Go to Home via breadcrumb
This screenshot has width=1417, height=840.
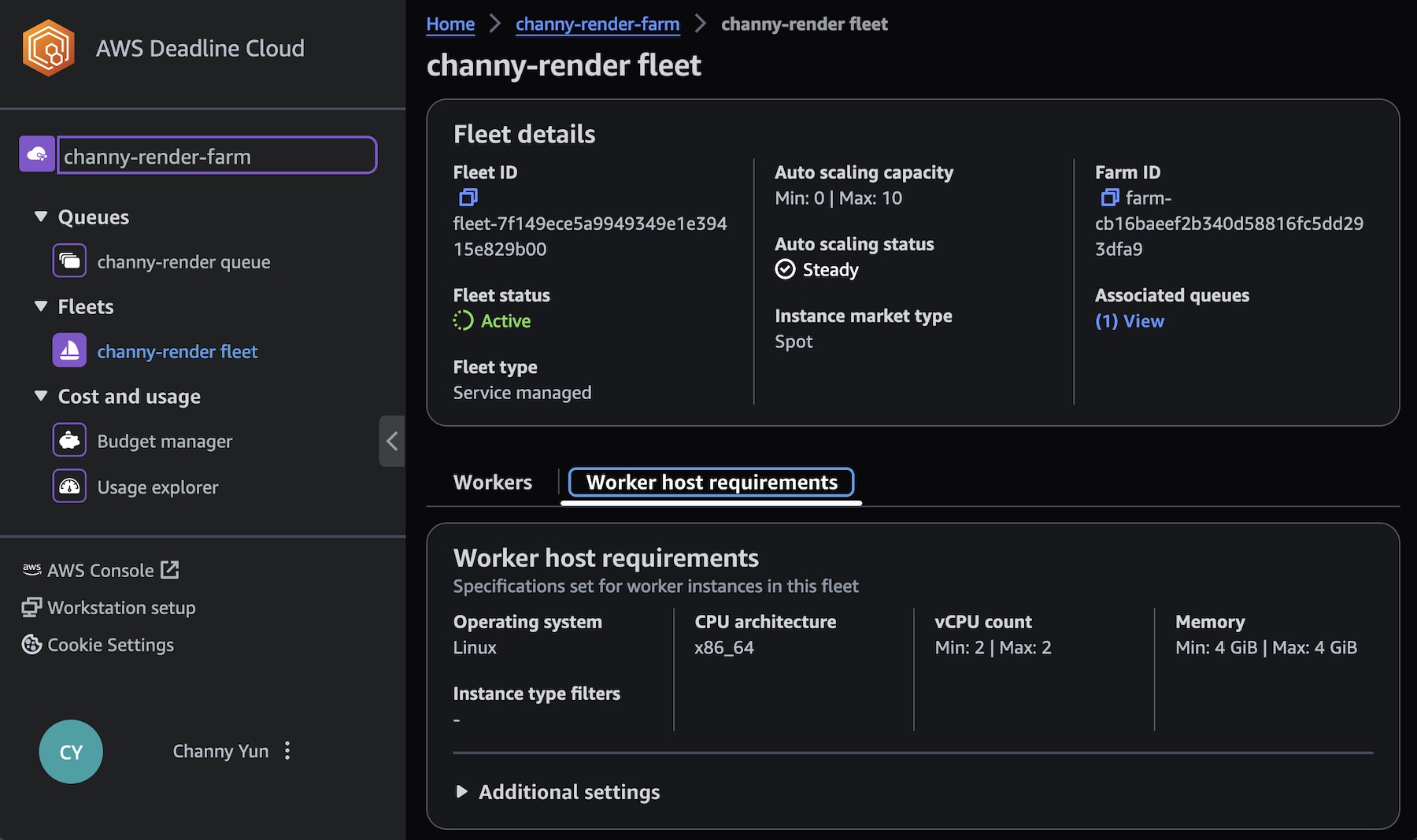[x=450, y=24]
